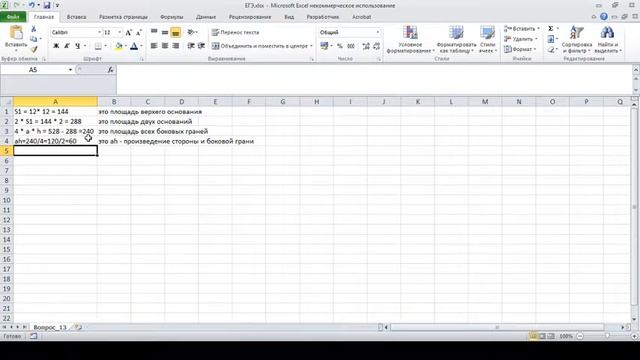This screenshot has height=360, width=640.
Task: Click the formula bar input area
Action: 374,80
